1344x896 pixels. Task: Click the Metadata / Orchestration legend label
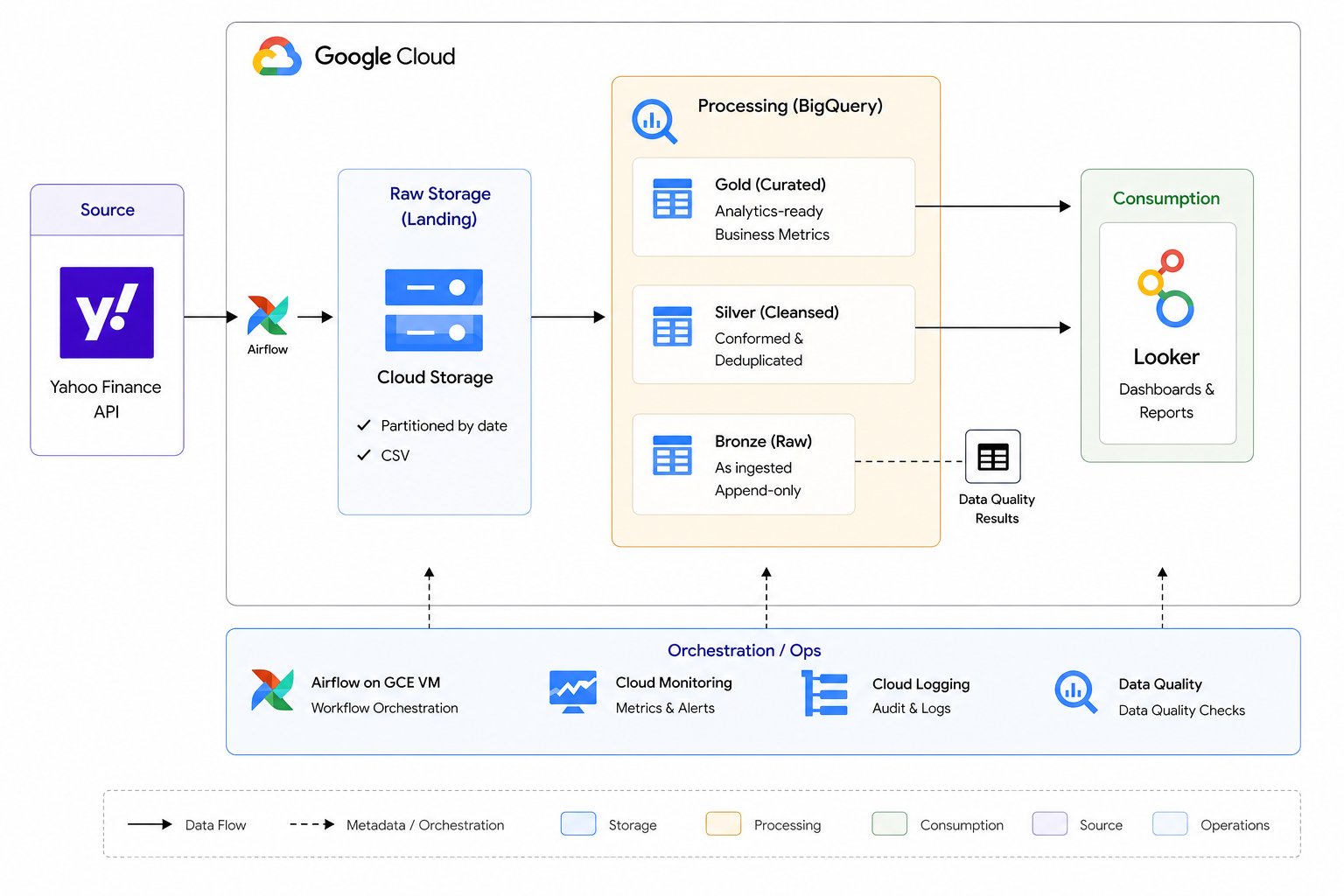point(425,825)
